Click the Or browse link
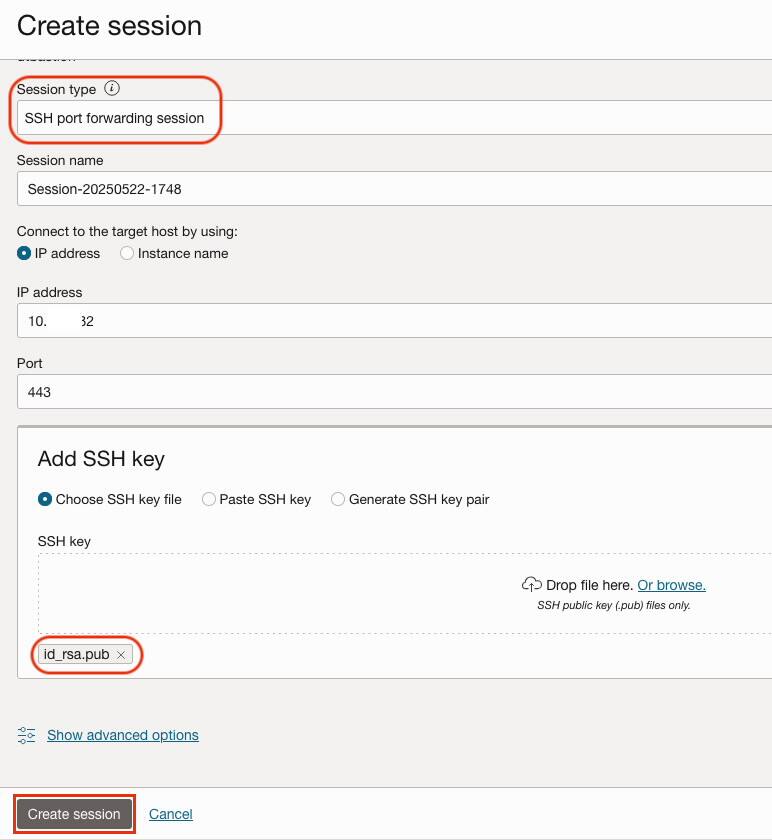 (671, 585)
